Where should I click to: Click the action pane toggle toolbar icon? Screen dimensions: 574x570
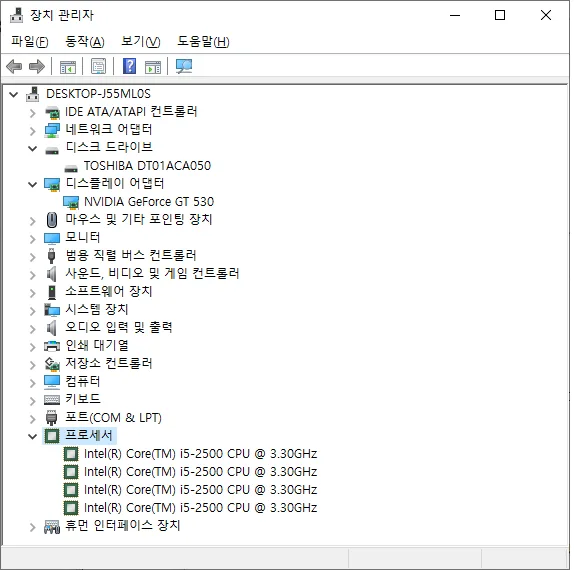click(x=153, y=67)
